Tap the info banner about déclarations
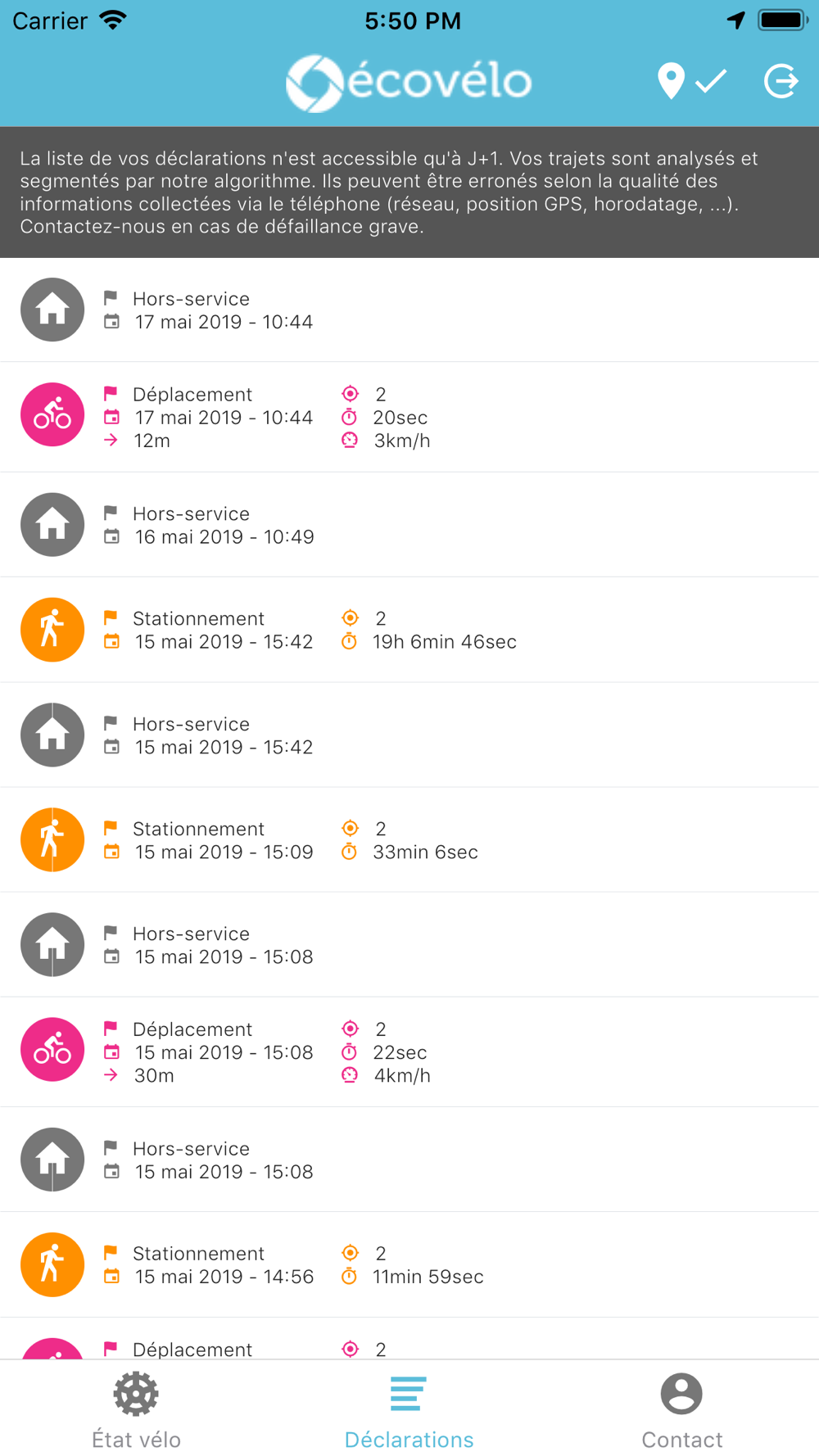Viewport: 819px width, 1456px height. (409, 192)
